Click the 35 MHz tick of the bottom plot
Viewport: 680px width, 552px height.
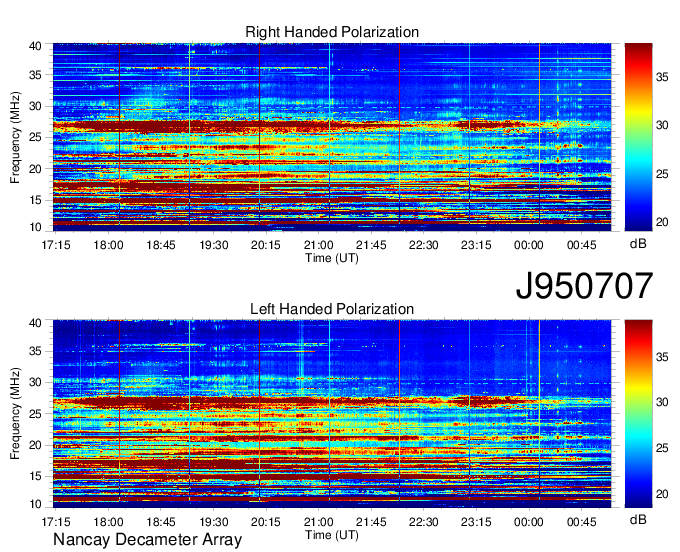(x=35, y=351)
